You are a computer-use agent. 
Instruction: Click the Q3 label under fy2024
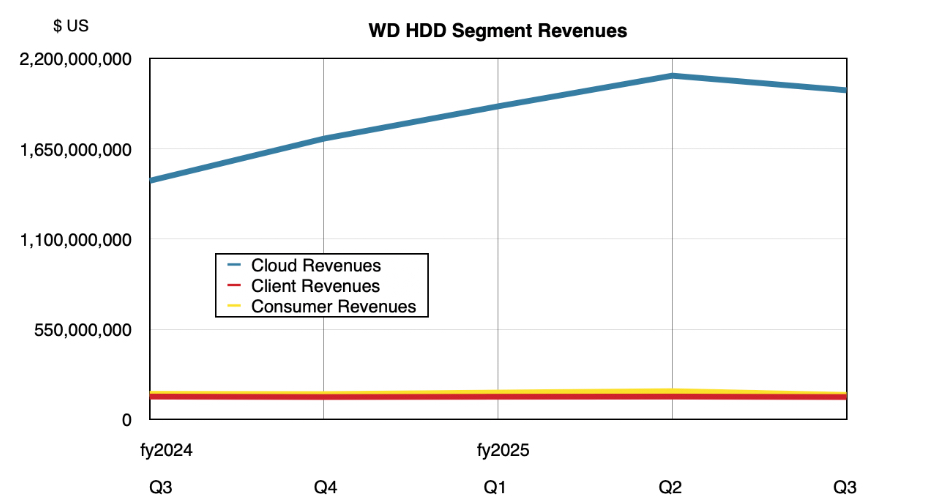[161, 487]
